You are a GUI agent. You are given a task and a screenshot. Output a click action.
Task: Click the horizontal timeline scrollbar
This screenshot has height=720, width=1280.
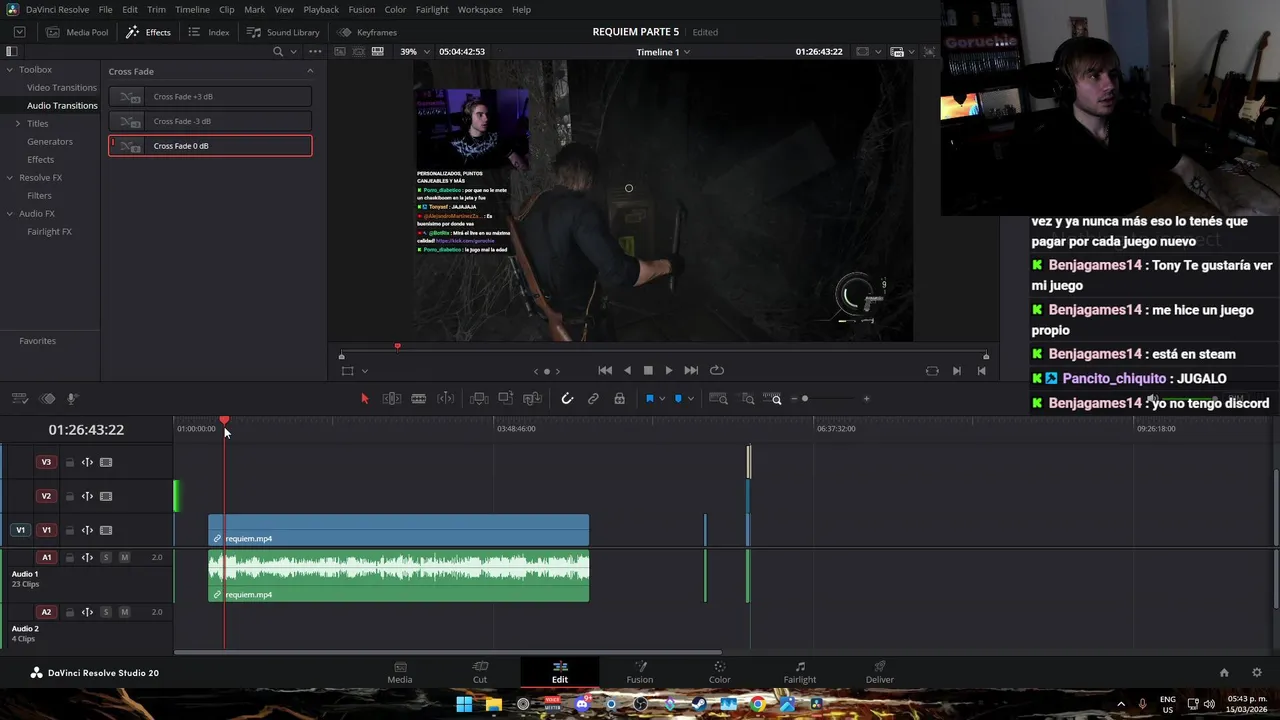[x=448, y=653]
